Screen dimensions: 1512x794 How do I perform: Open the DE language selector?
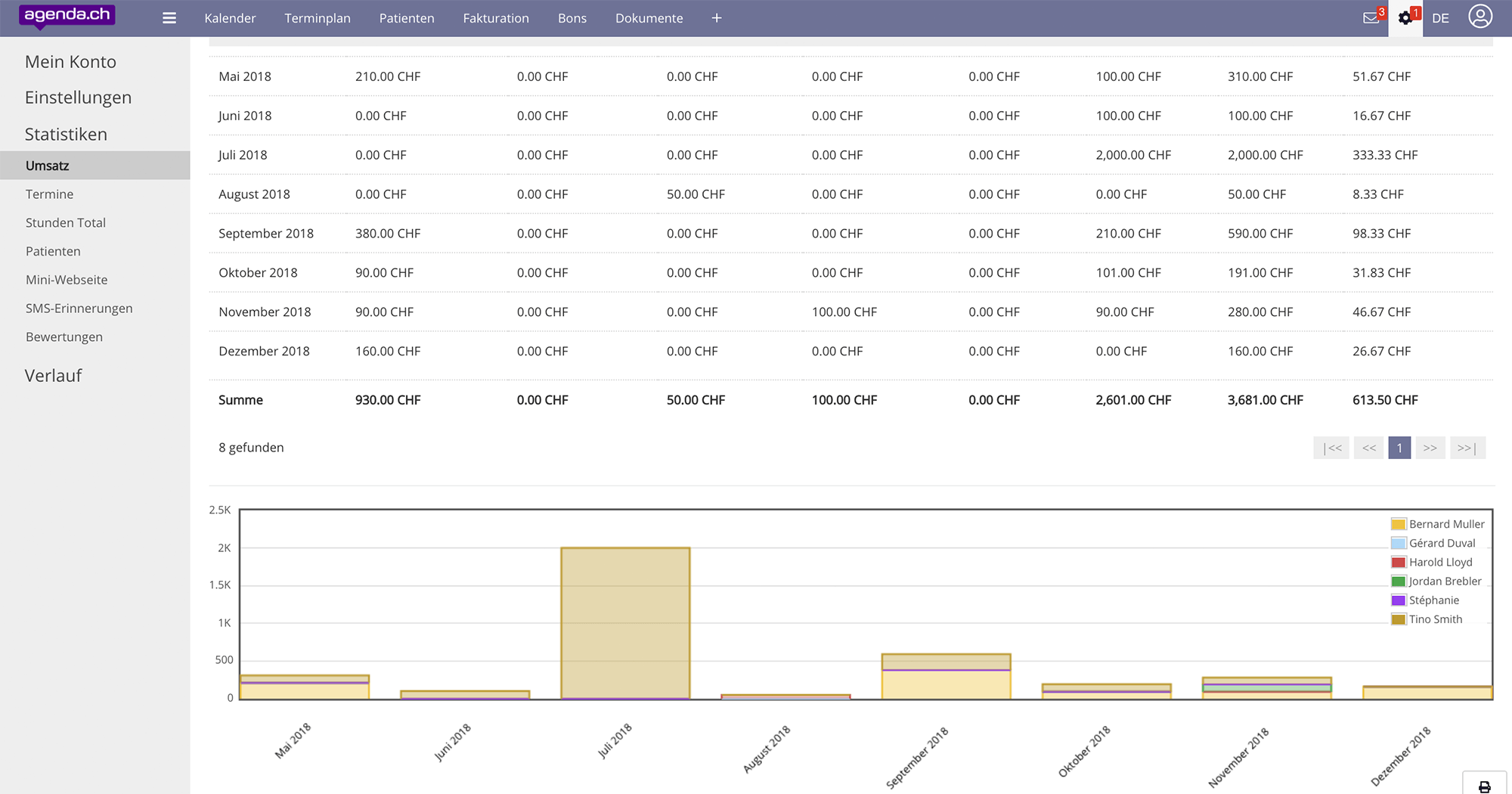[x=1440, y=18]
